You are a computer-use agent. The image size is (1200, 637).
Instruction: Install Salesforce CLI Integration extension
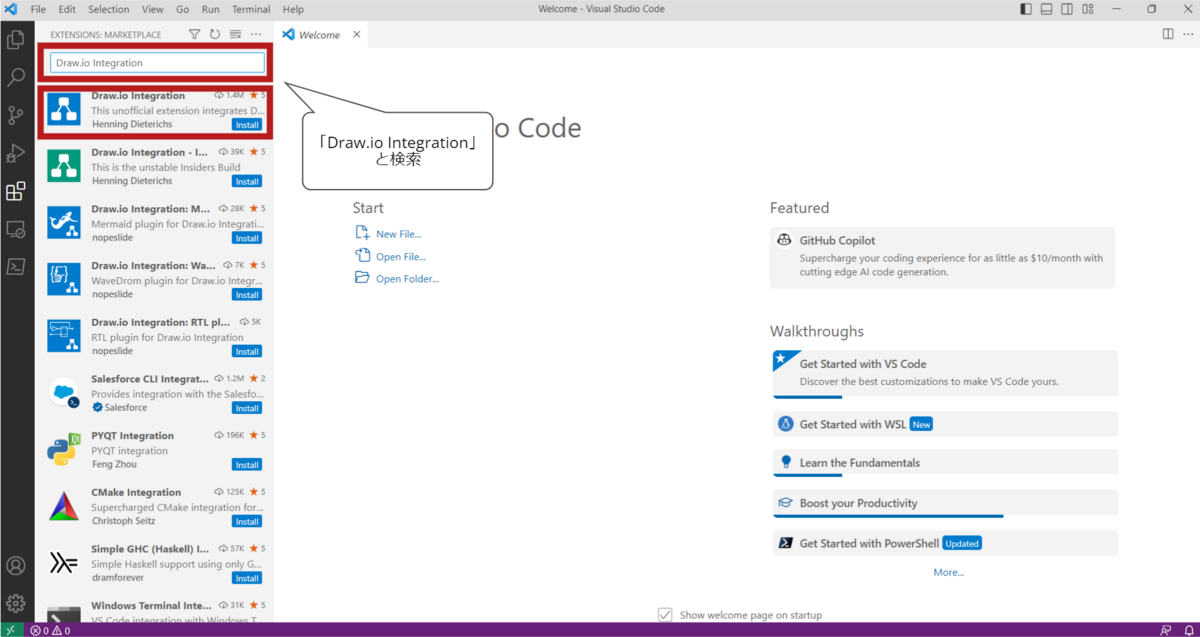[247, 408]
